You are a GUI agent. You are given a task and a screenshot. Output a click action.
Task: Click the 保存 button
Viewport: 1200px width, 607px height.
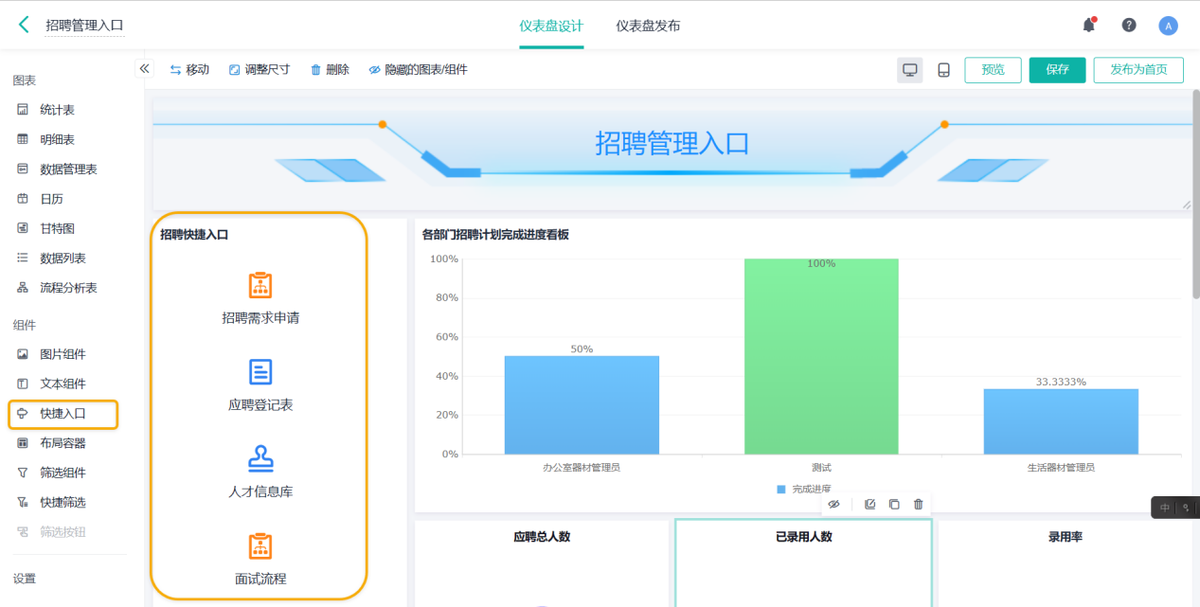click(x=1057, y=70)
